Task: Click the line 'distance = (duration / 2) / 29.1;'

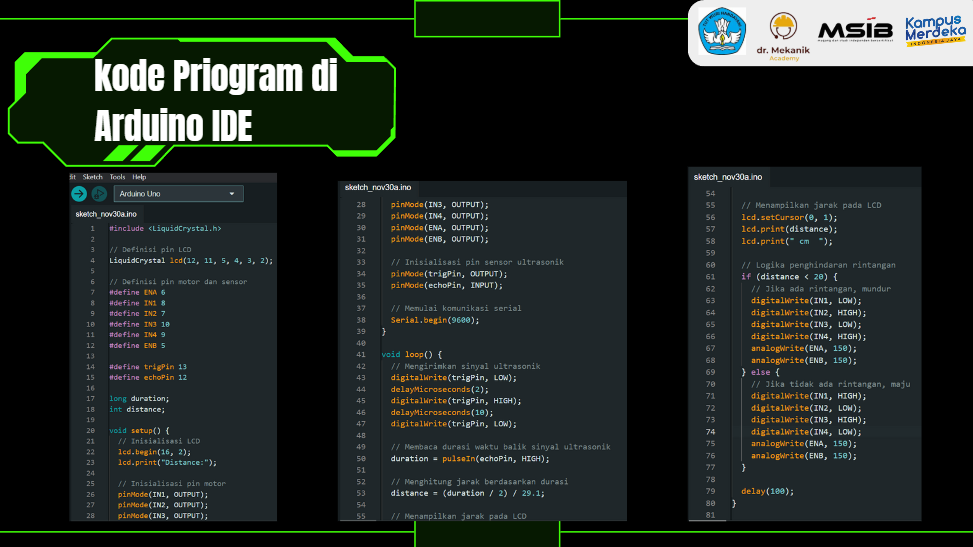Action: tap(467, 493)
